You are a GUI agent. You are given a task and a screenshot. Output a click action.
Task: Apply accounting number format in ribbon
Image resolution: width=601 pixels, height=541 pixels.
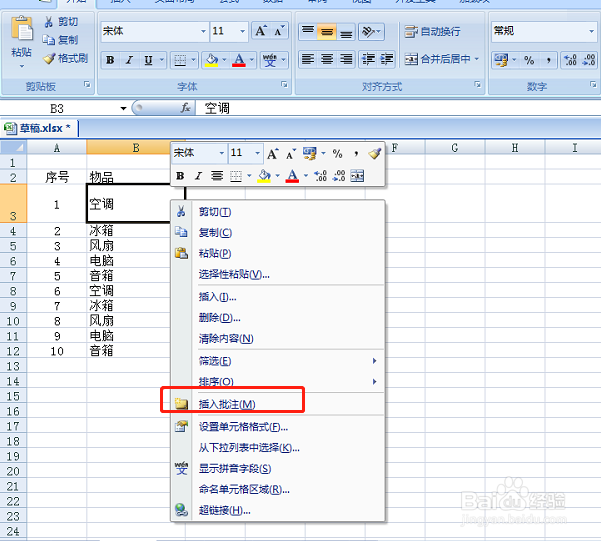click(501, 60)
